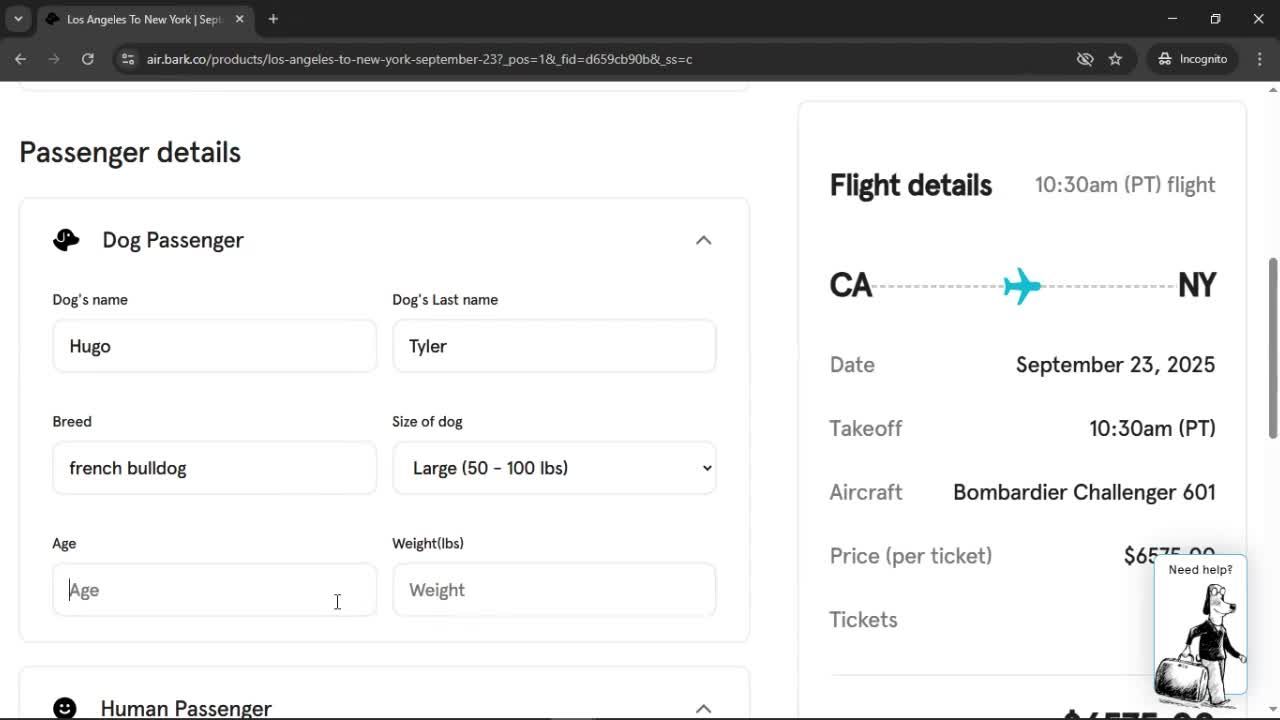Viewport: 1280px width, 720px height.
Task: Click the Human Passenger section title
Action: (x=186, y=708)
